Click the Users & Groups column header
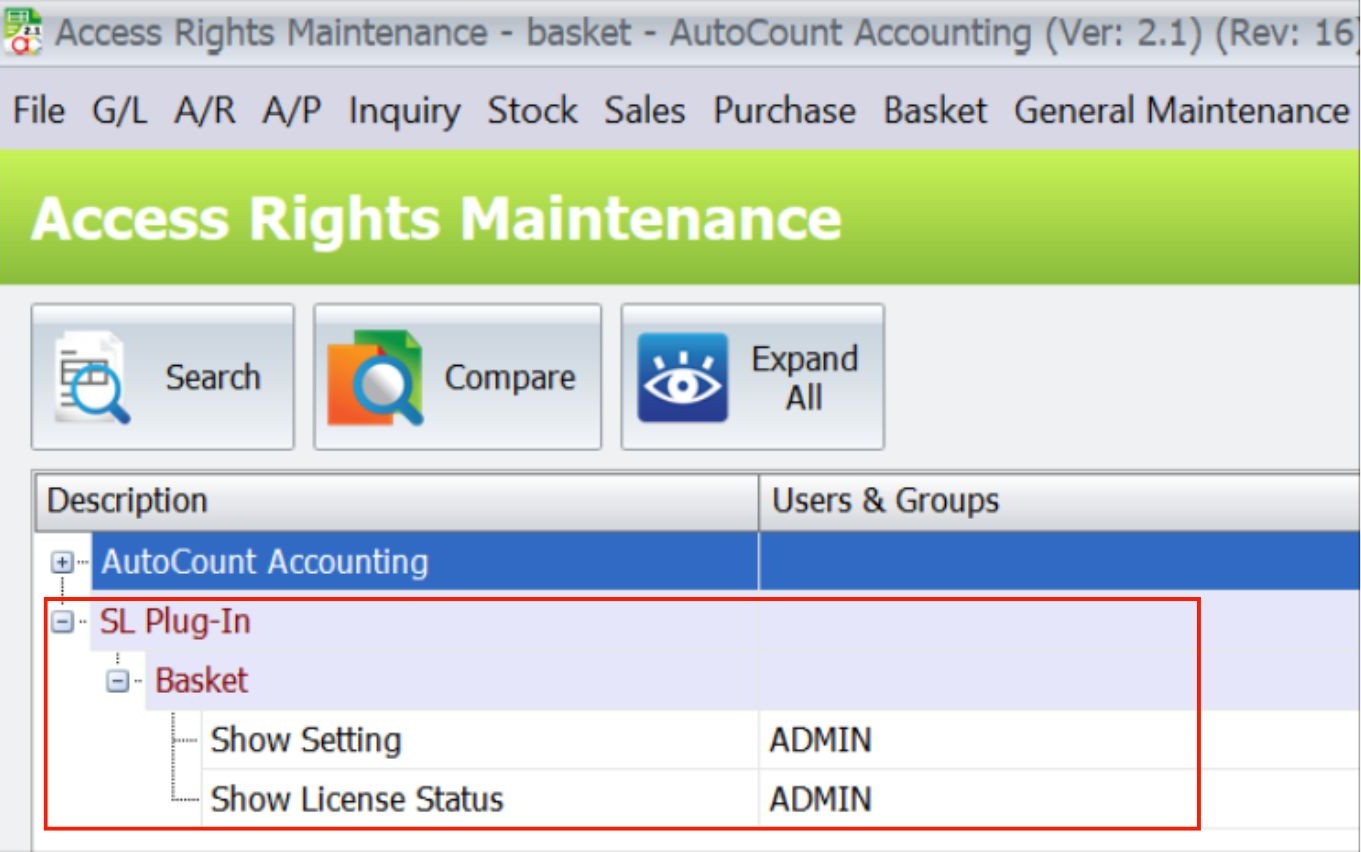The width and height of the screenshot is (1361, 852). click(885, 501)
